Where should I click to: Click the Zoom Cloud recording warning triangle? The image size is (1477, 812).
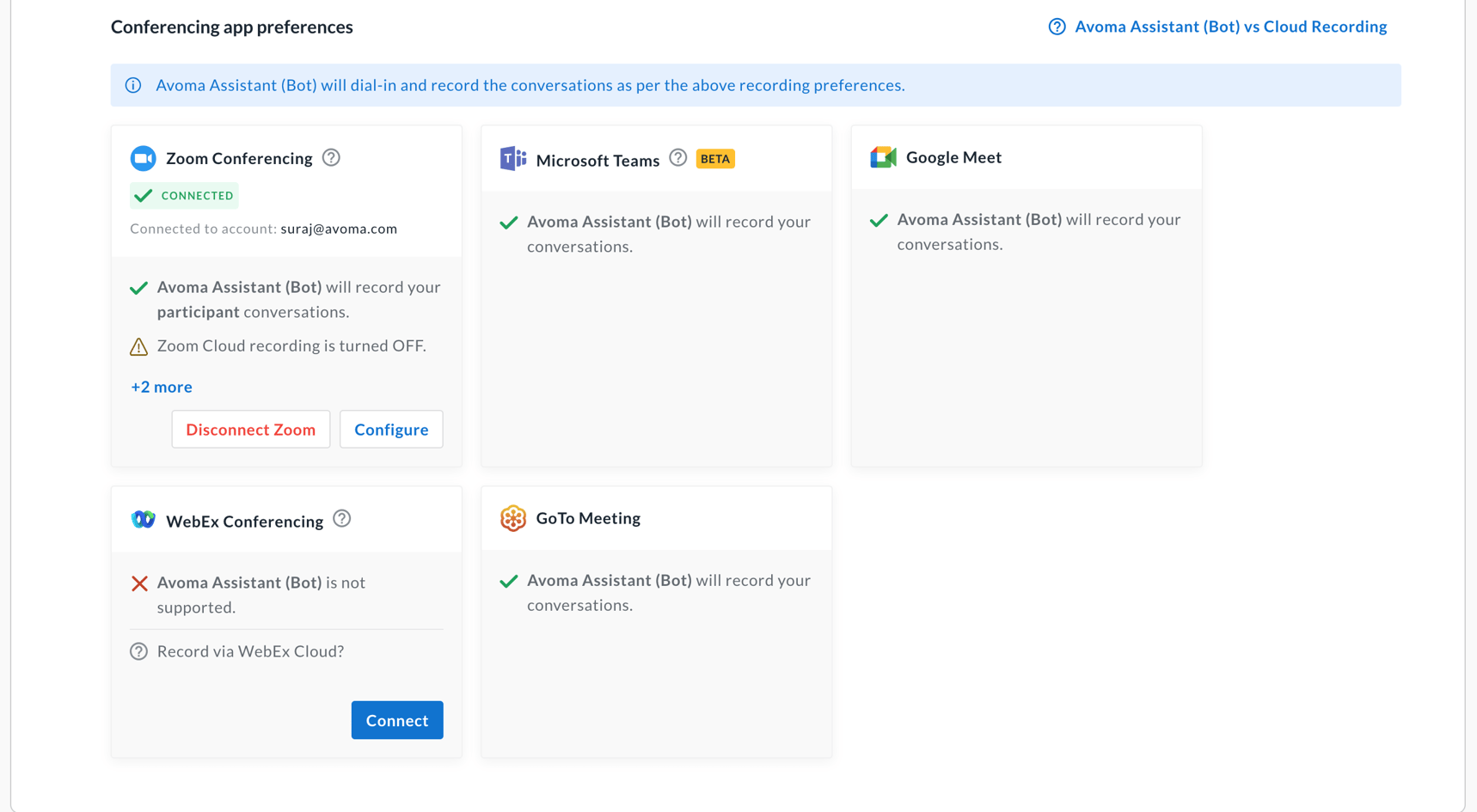coord(138,346)
